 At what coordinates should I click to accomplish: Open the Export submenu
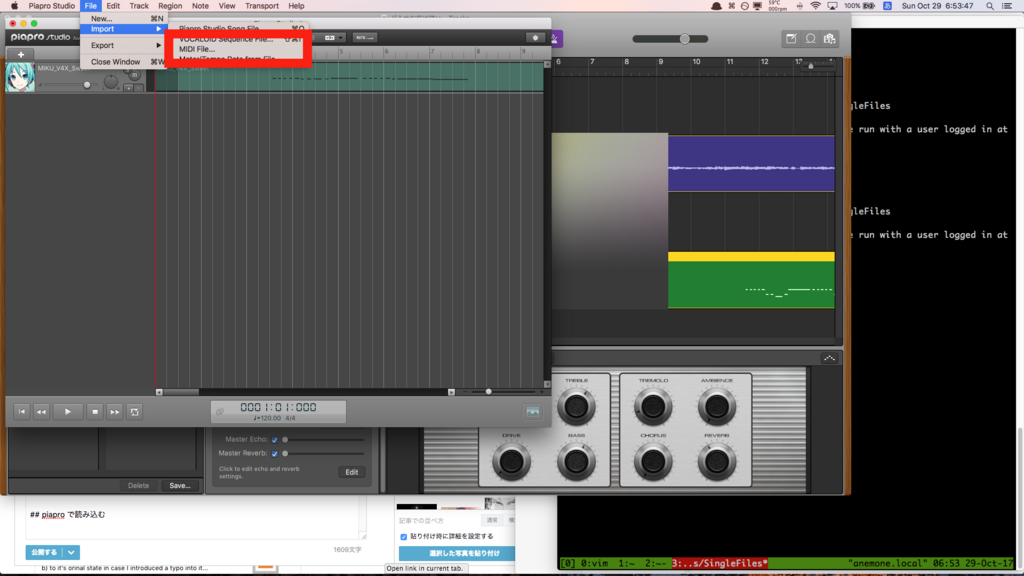pos(123,45)
